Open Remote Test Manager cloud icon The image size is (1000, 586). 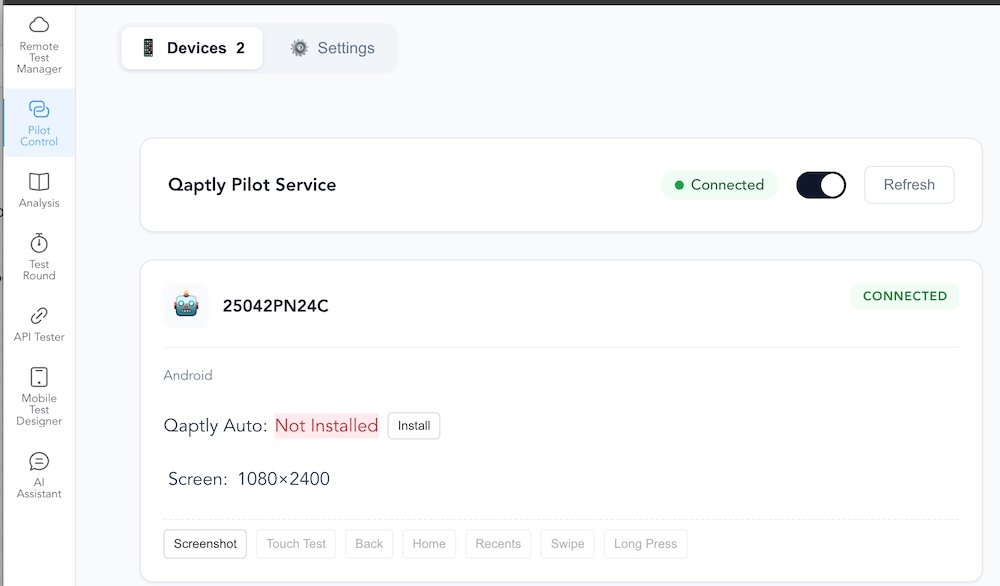click(39, 25)
